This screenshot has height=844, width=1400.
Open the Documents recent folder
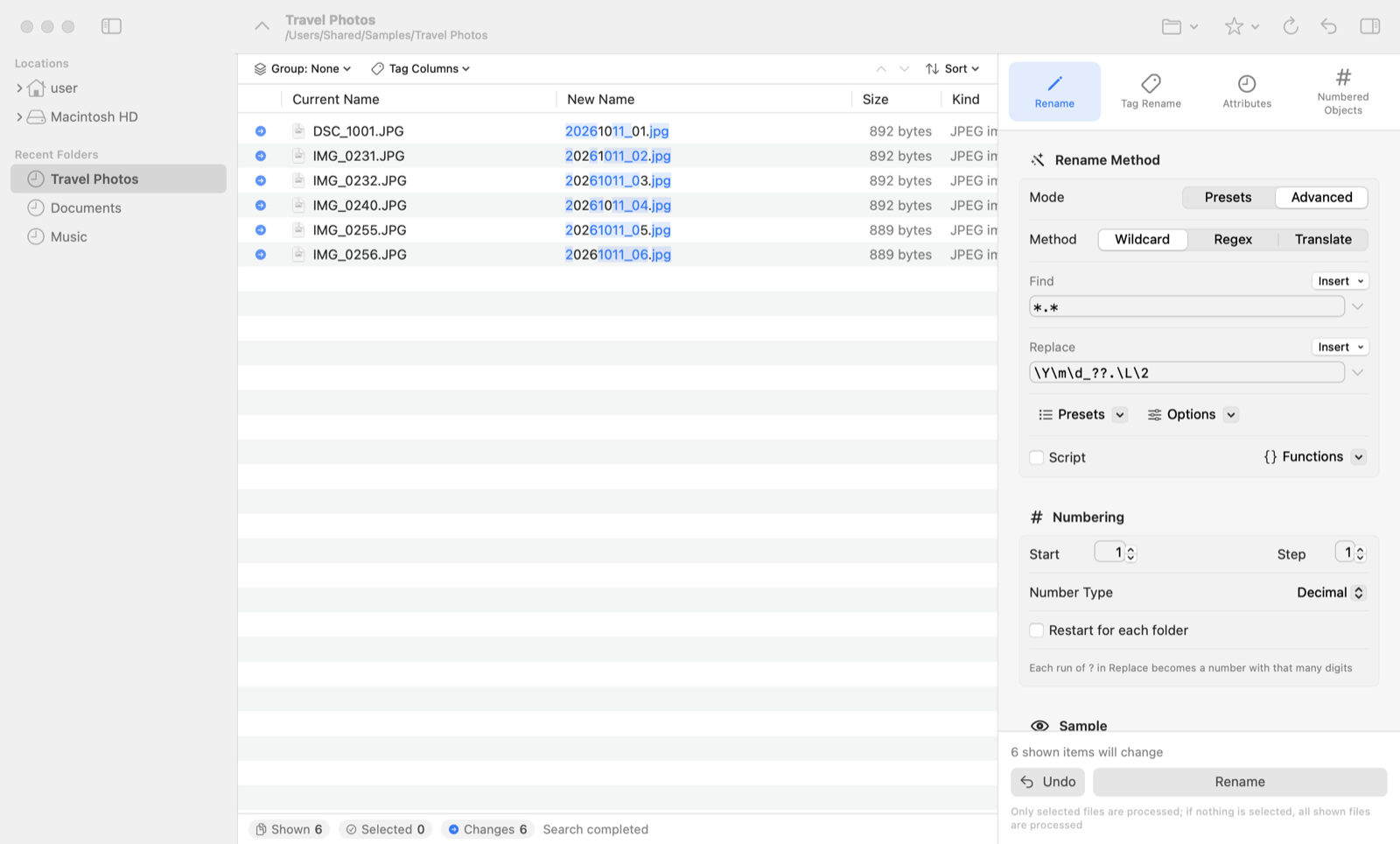(x=118, y=207)
